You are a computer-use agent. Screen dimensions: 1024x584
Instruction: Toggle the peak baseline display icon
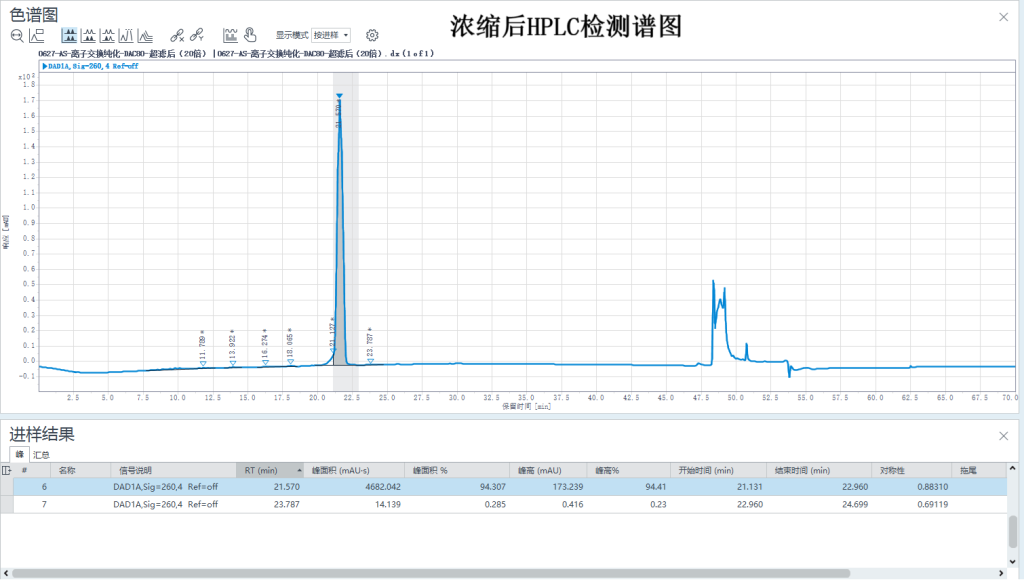(x=230, y=35)
